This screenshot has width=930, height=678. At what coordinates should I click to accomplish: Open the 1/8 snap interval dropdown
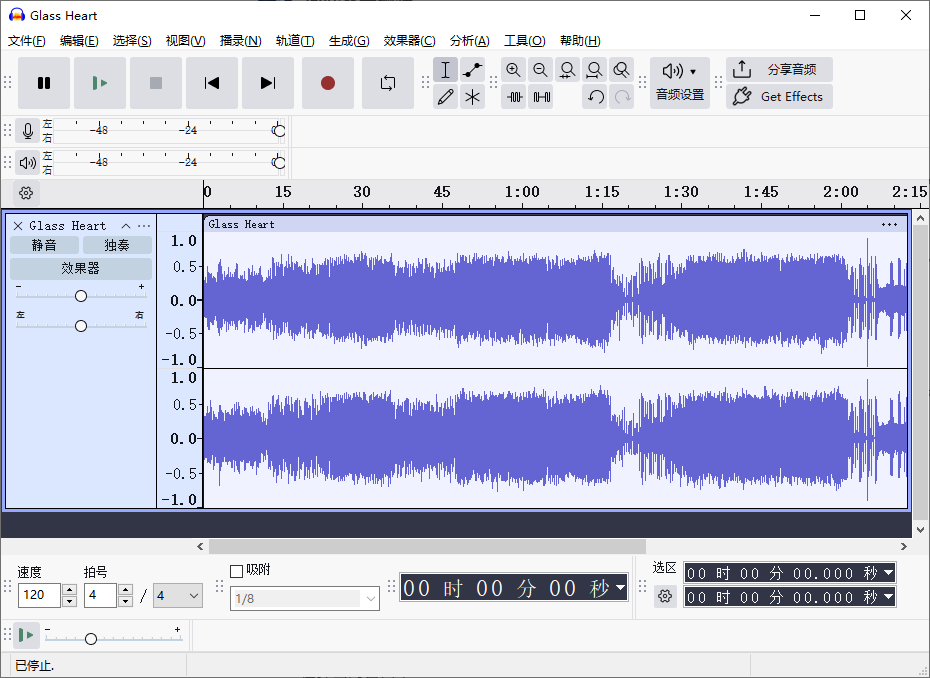click(304, 598)
